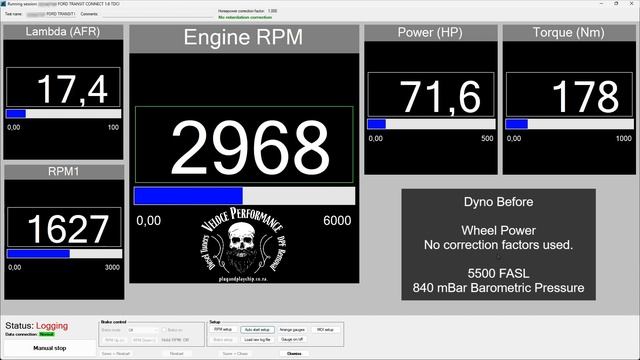The width and height of the screenshot is (640, 360).
Task: Click the Engine RPM gauge header
Action: 244,38
